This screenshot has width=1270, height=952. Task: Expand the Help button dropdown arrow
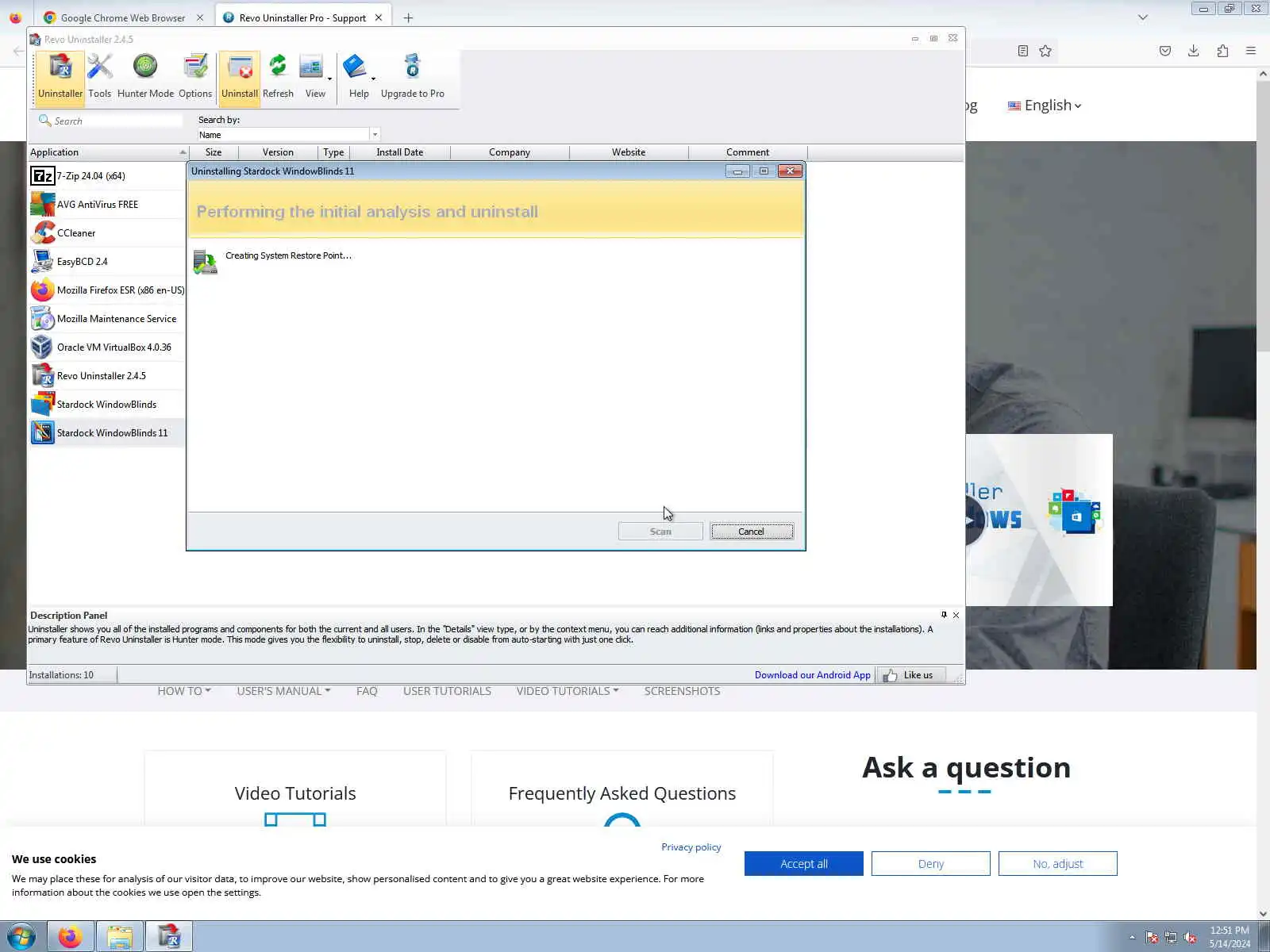pyautogui.click(x=373, y=79)
